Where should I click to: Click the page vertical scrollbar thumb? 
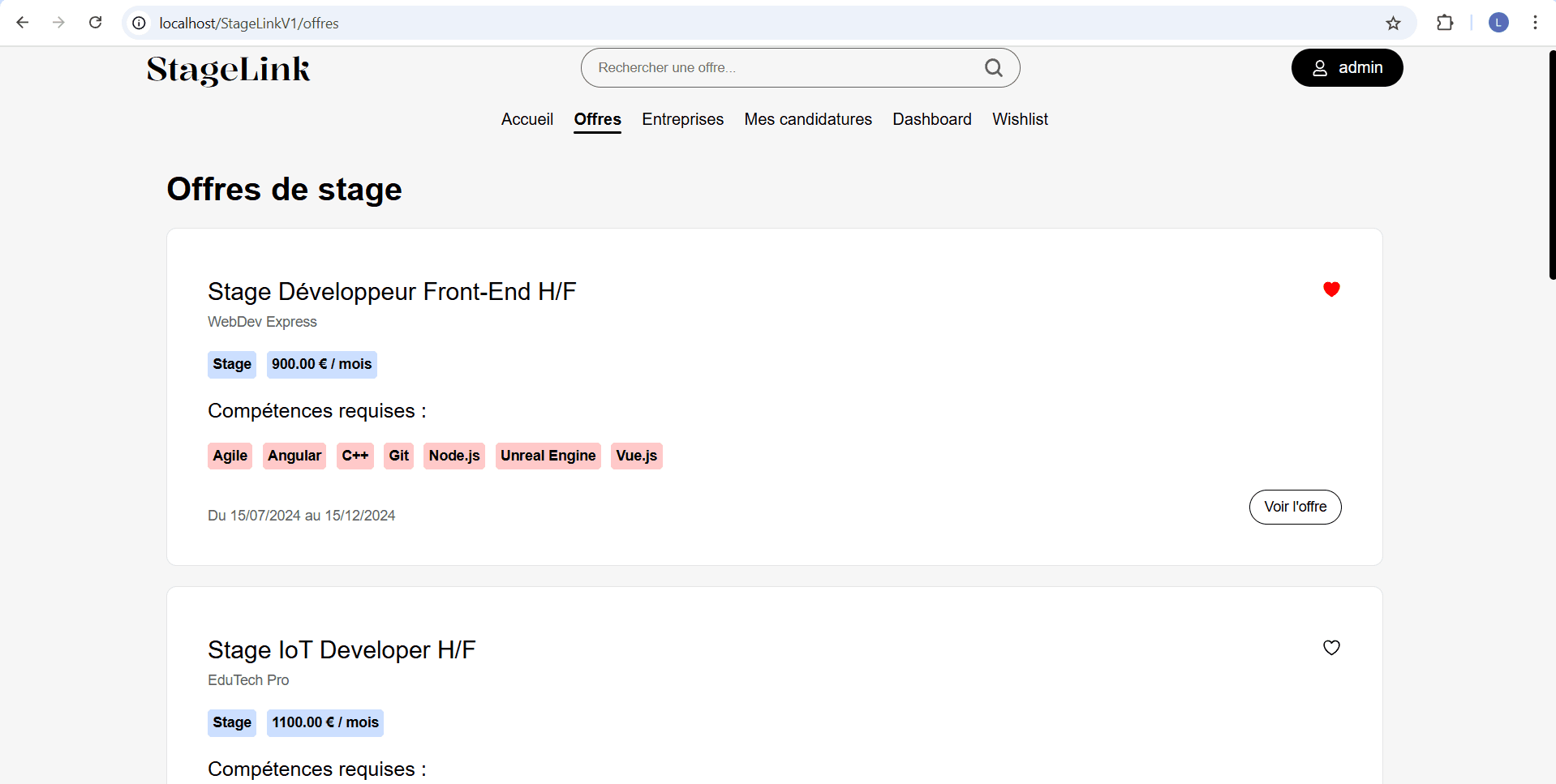(1552, 165)
